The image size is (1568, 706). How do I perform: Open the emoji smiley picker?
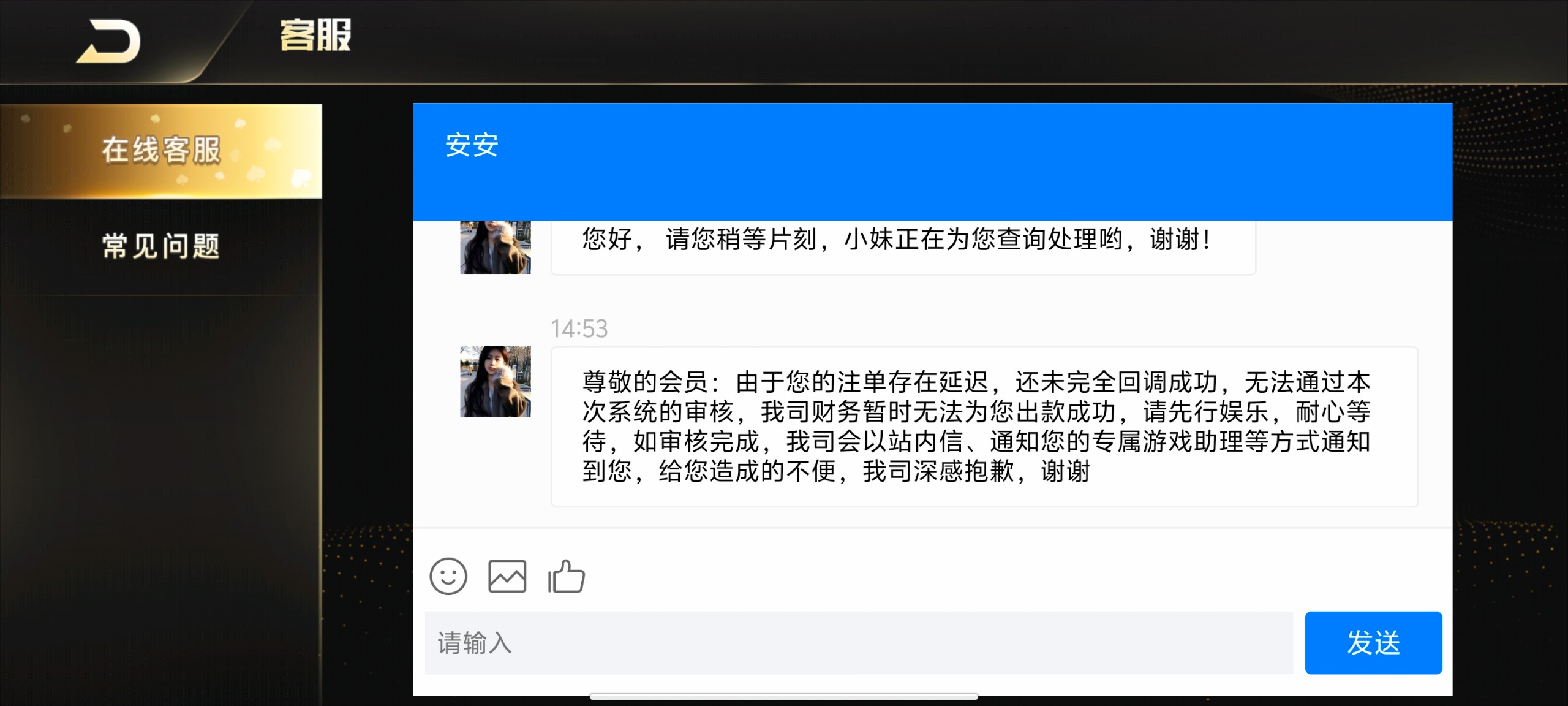tap(448, 576)
